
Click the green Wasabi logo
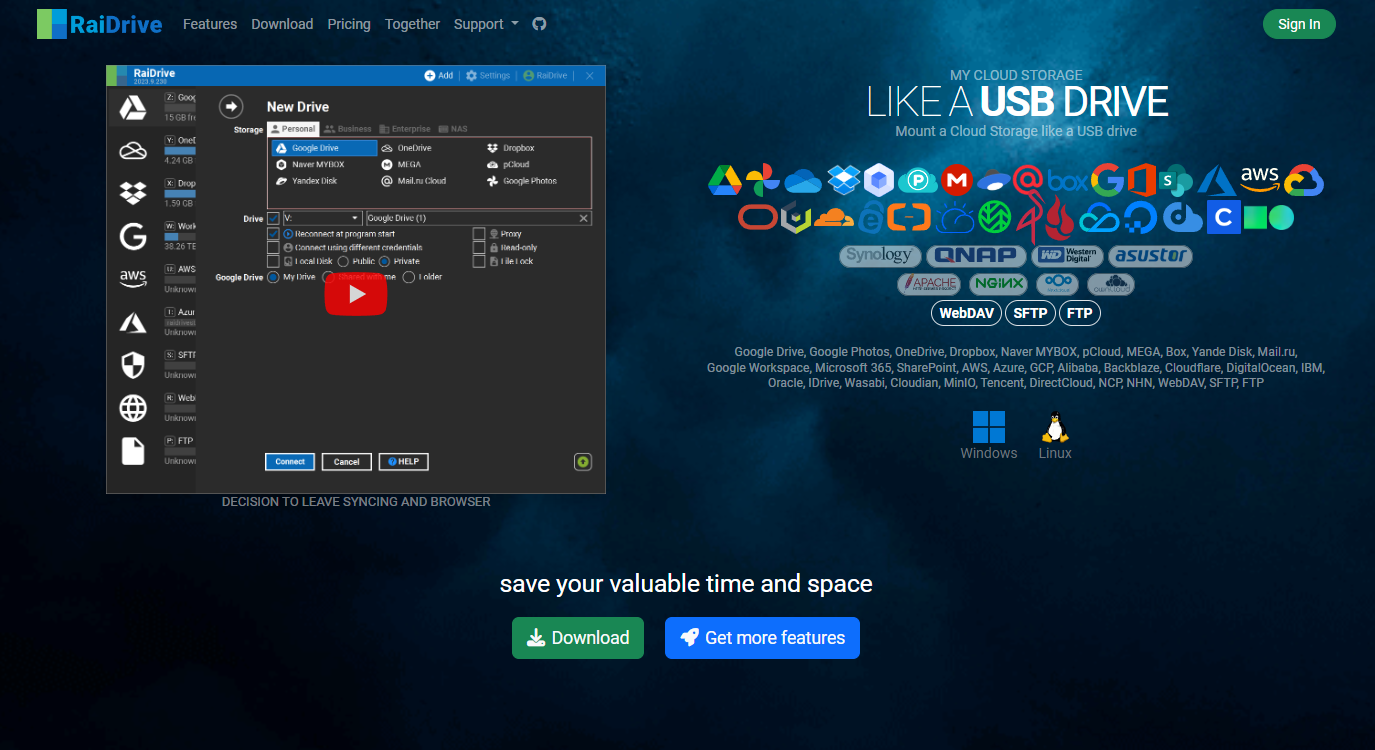[994, 217]
